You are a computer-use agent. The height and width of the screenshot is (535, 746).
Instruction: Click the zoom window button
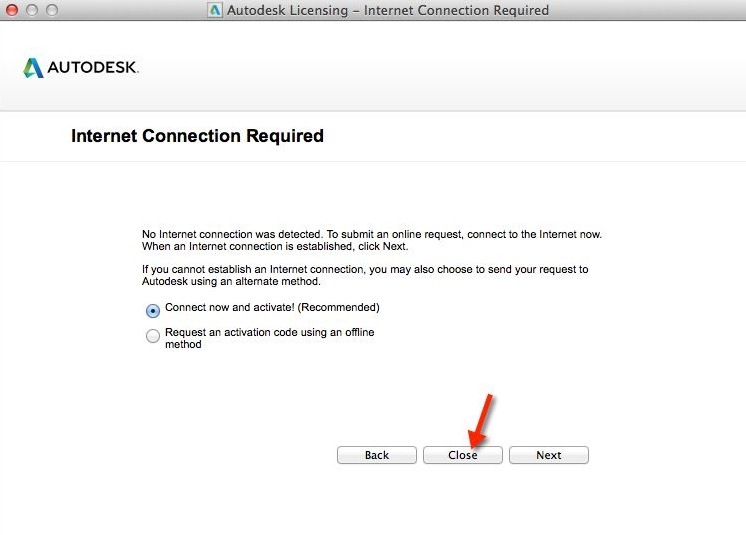click(52, 10)
